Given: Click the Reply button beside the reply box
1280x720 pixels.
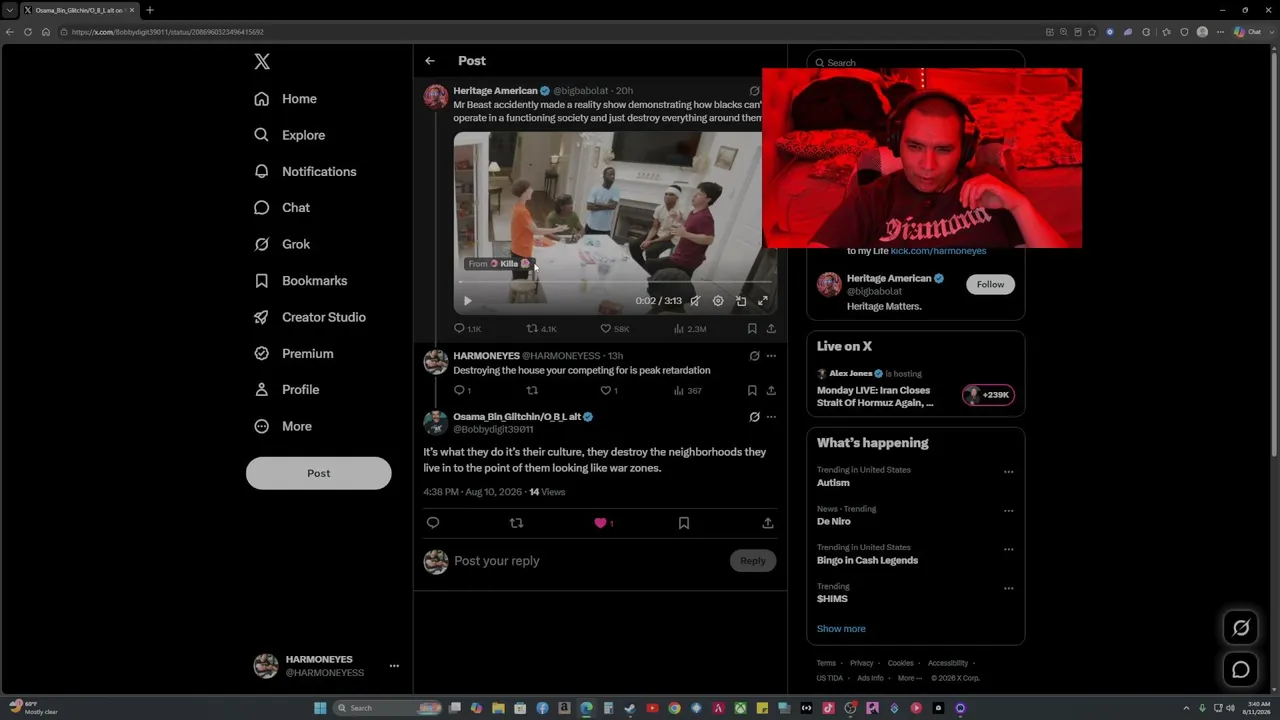Looking at the screenshot, I should [753, 561].
